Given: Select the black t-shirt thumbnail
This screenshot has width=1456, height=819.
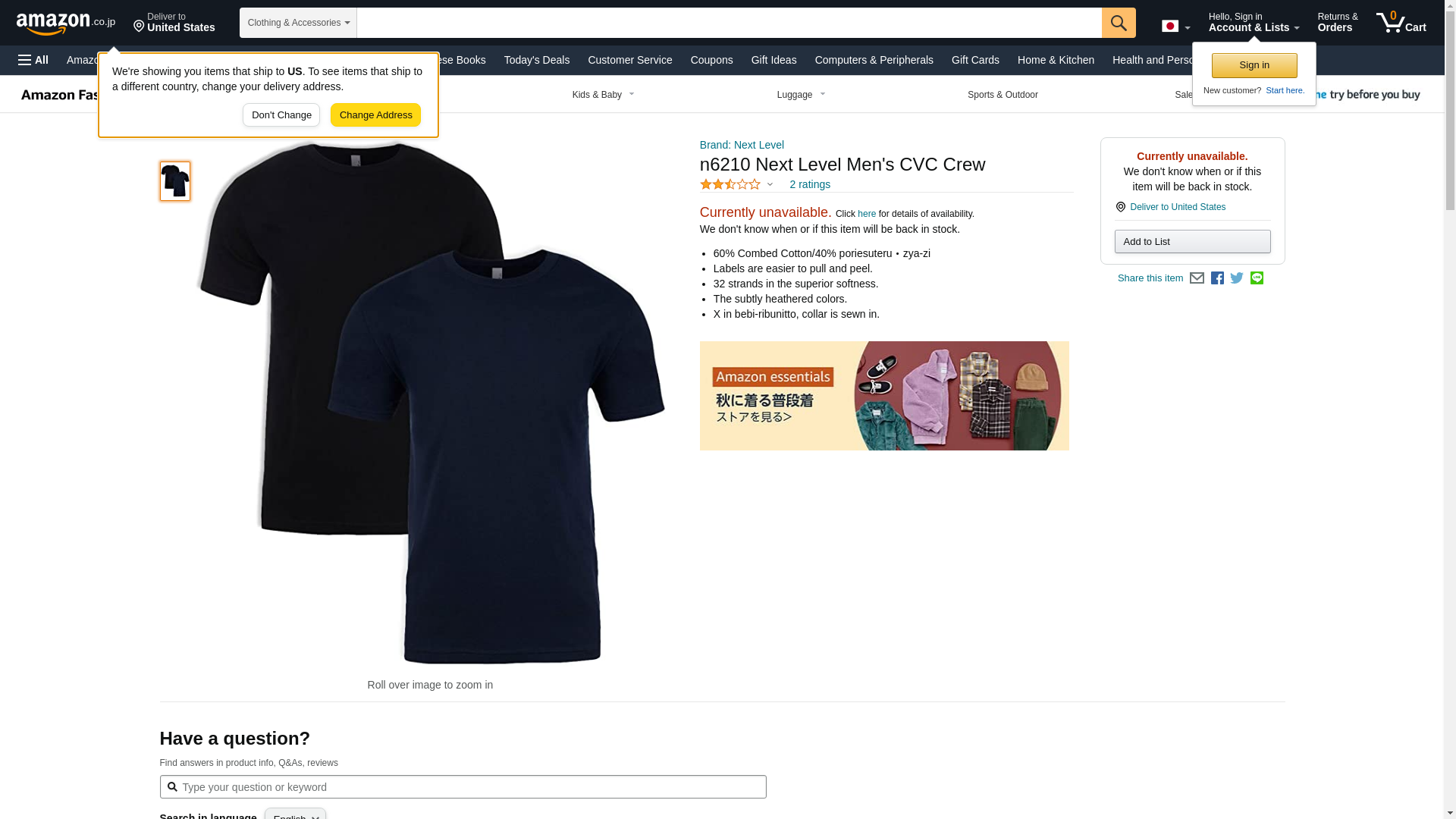Looking at the screenshot, I should click(175, 180).
